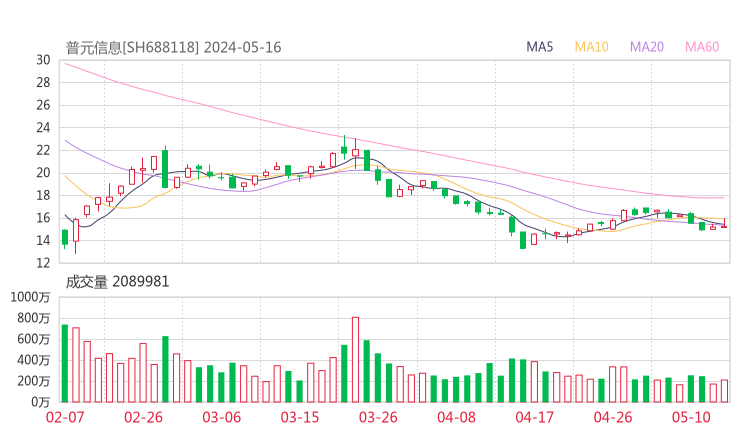Click the 28 price axis label
Viewport: 740px width, 440px height.
43,83
